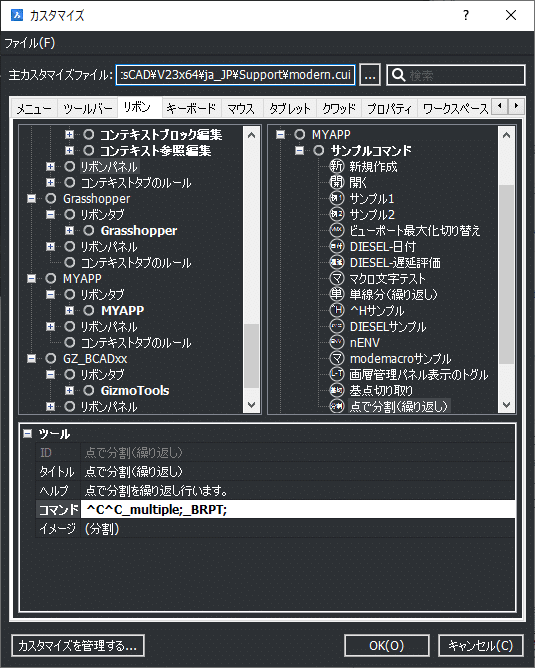Switch to the タブレット tab

[290, 109]
